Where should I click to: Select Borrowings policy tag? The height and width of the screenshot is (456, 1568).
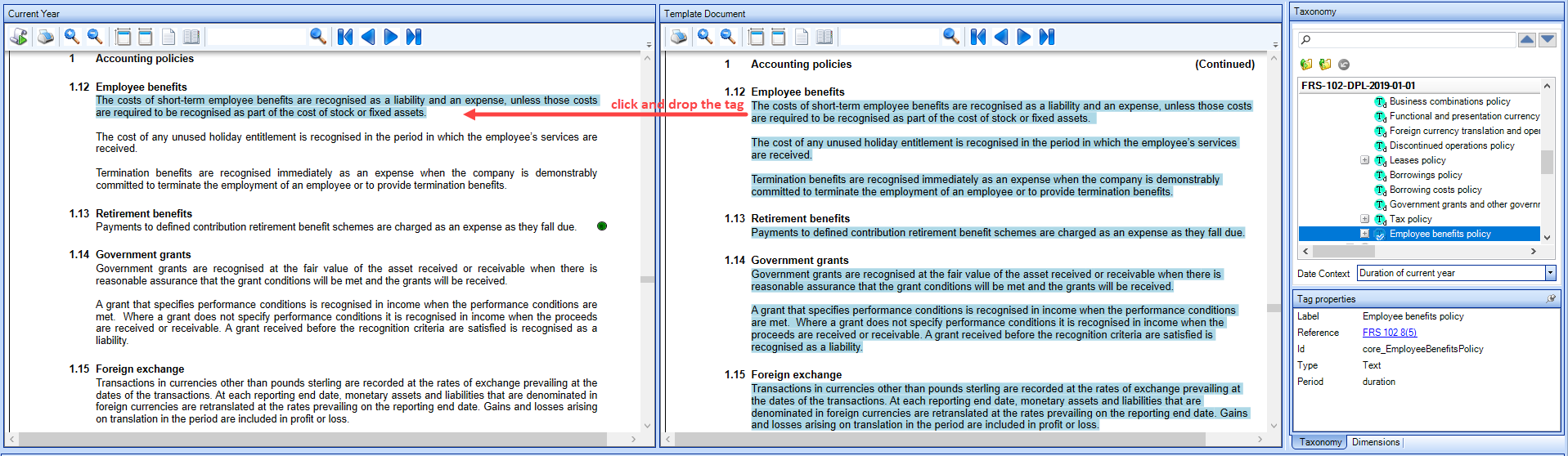[1426, 175]
